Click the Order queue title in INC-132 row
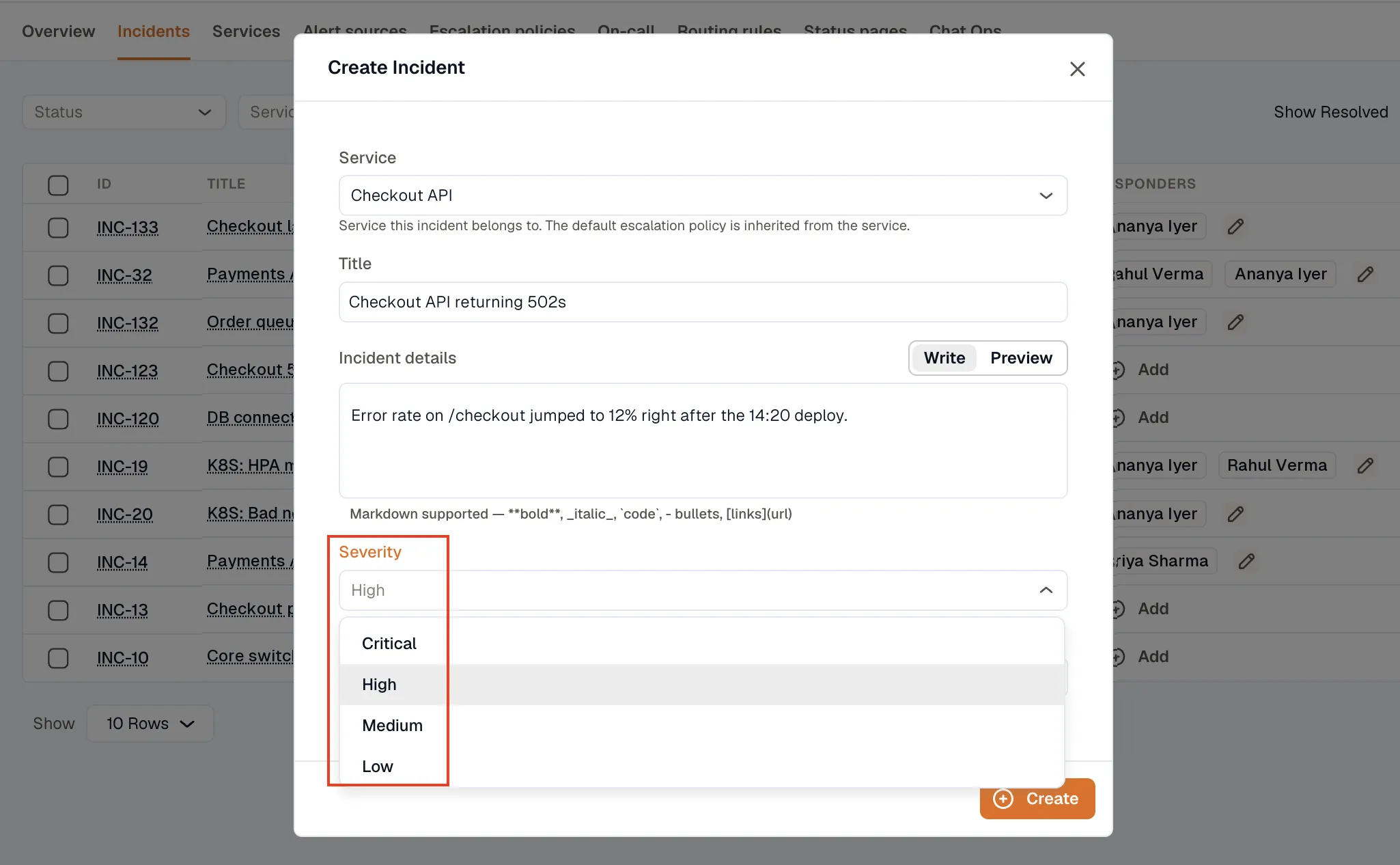The image size is (1400, 865). pos(250,322)
